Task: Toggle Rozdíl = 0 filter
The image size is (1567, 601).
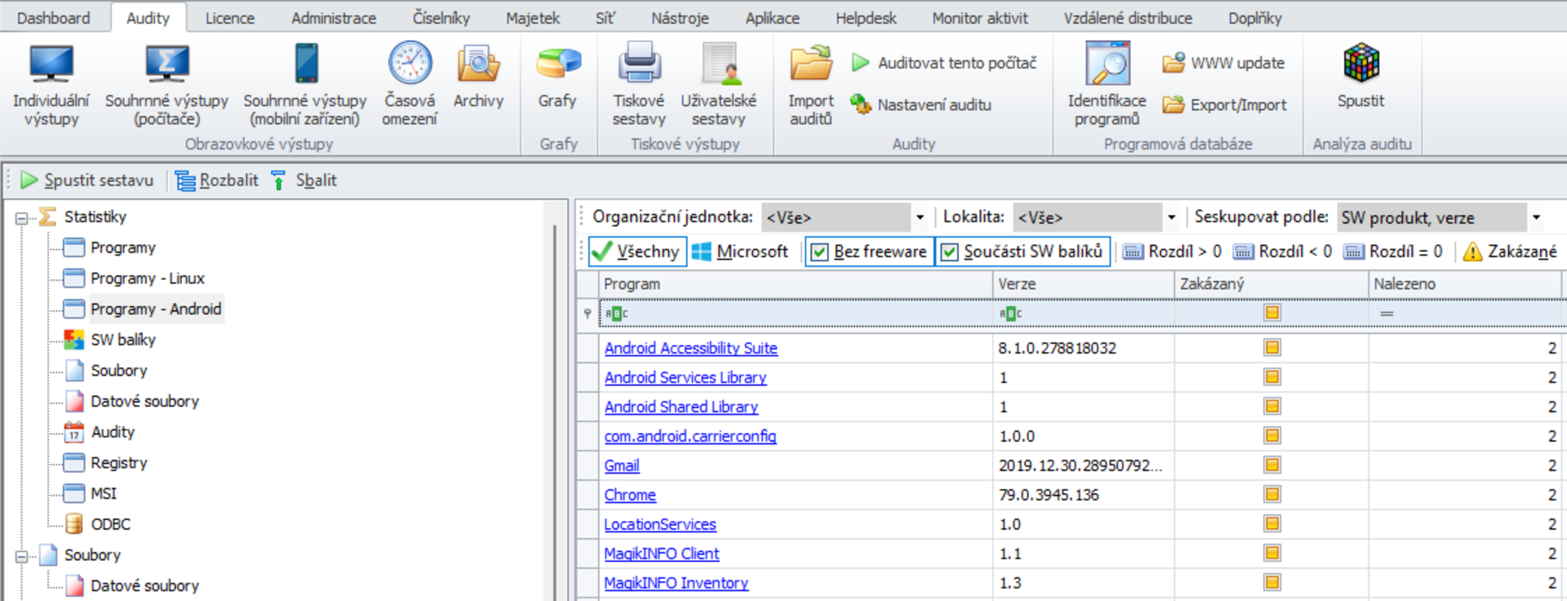Action: point(1393,252)
